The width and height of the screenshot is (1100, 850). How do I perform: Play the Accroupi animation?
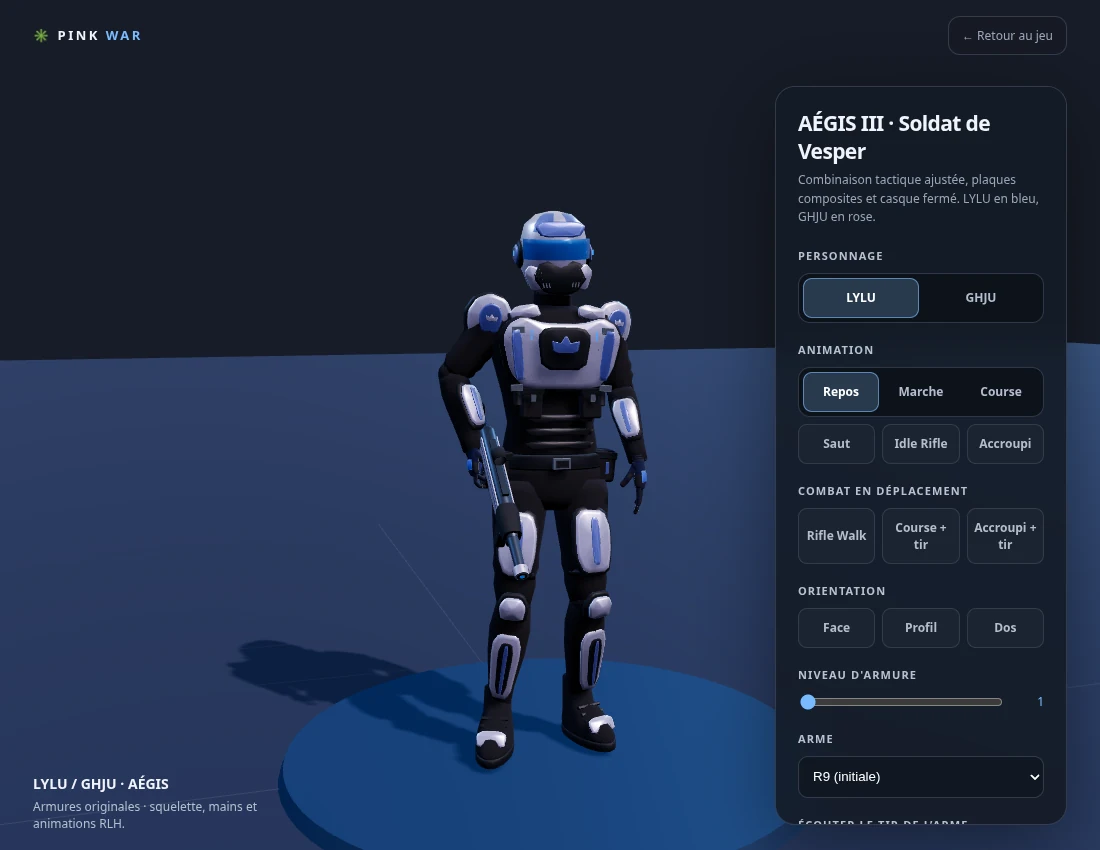tap(1005, 444)
